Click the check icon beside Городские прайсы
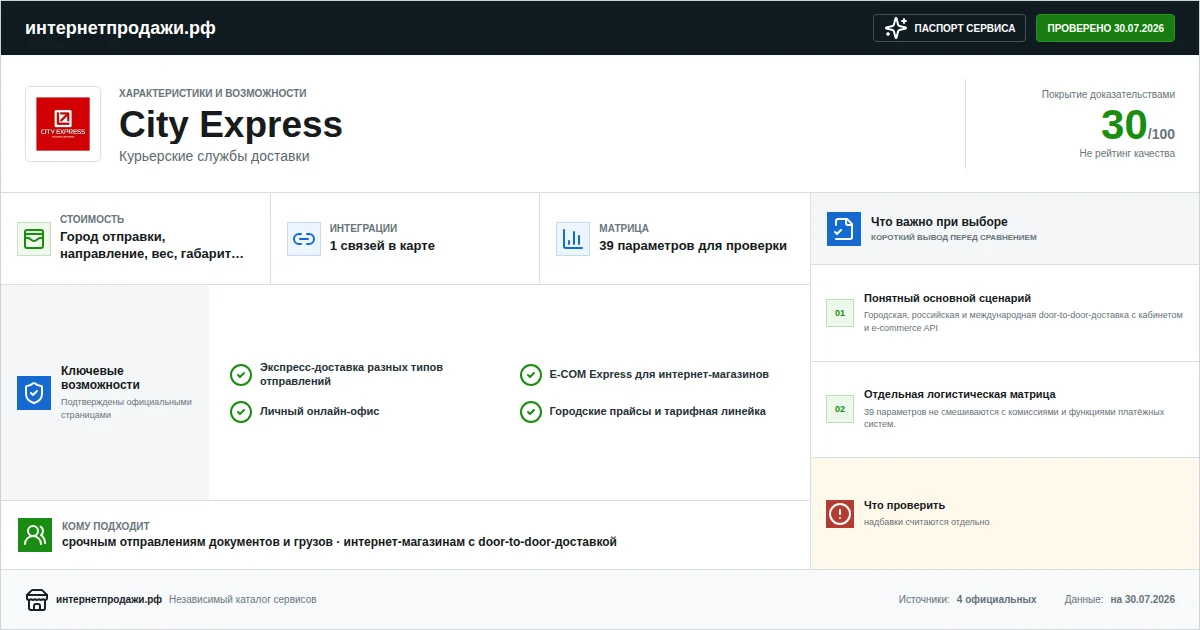This screenshot has height=630, width=1200. click(531, 411)
